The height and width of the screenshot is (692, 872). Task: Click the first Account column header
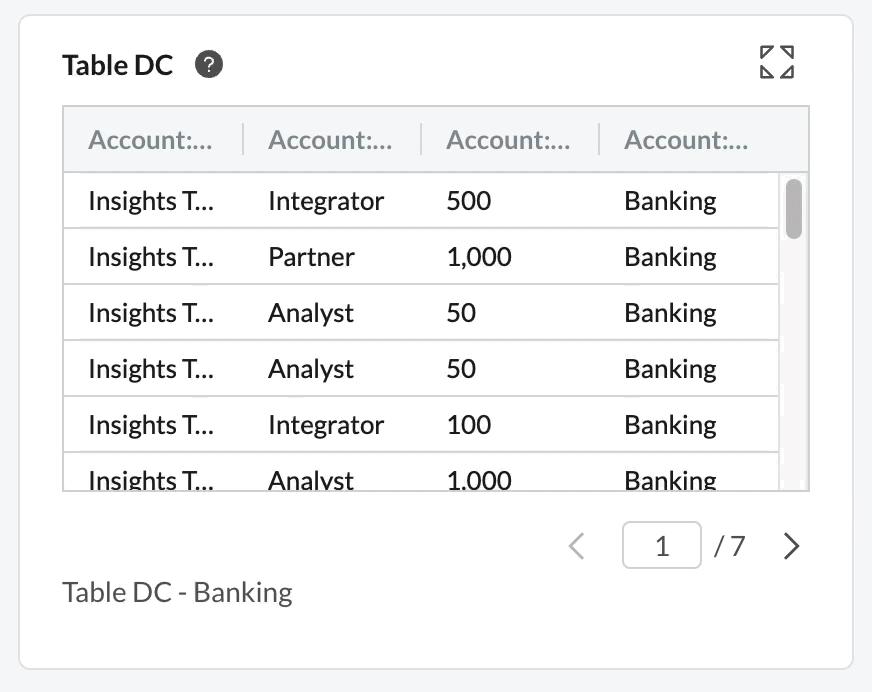coord(150,140)
